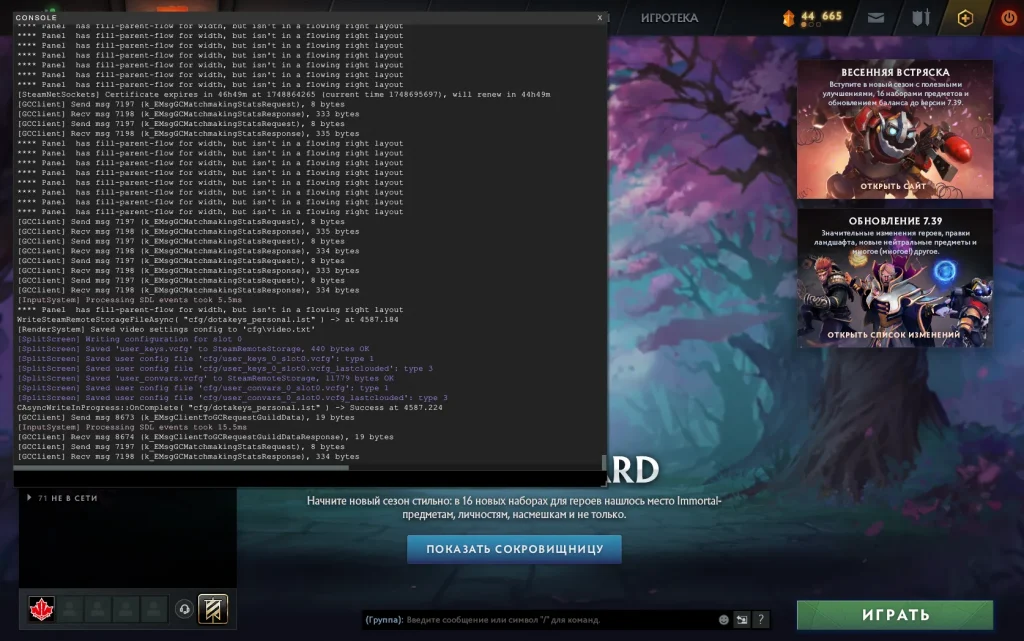Click the 'Send msg 8673' GuildData console line

(185, 418)
